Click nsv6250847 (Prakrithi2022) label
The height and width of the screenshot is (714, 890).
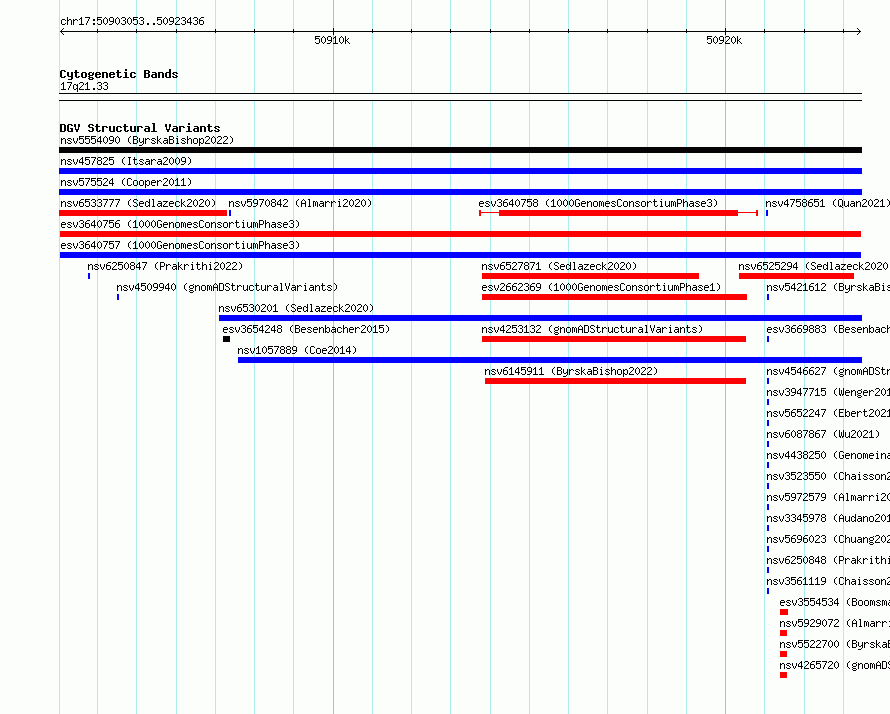165,266
